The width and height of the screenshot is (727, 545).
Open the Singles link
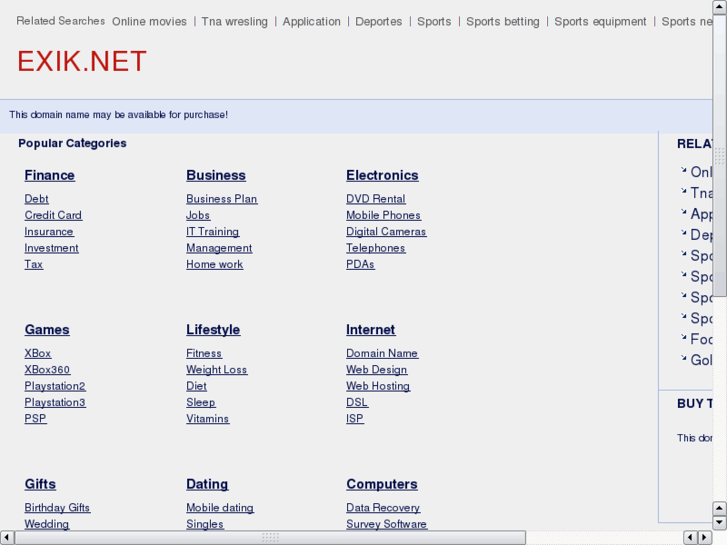(x=205, y=524)
